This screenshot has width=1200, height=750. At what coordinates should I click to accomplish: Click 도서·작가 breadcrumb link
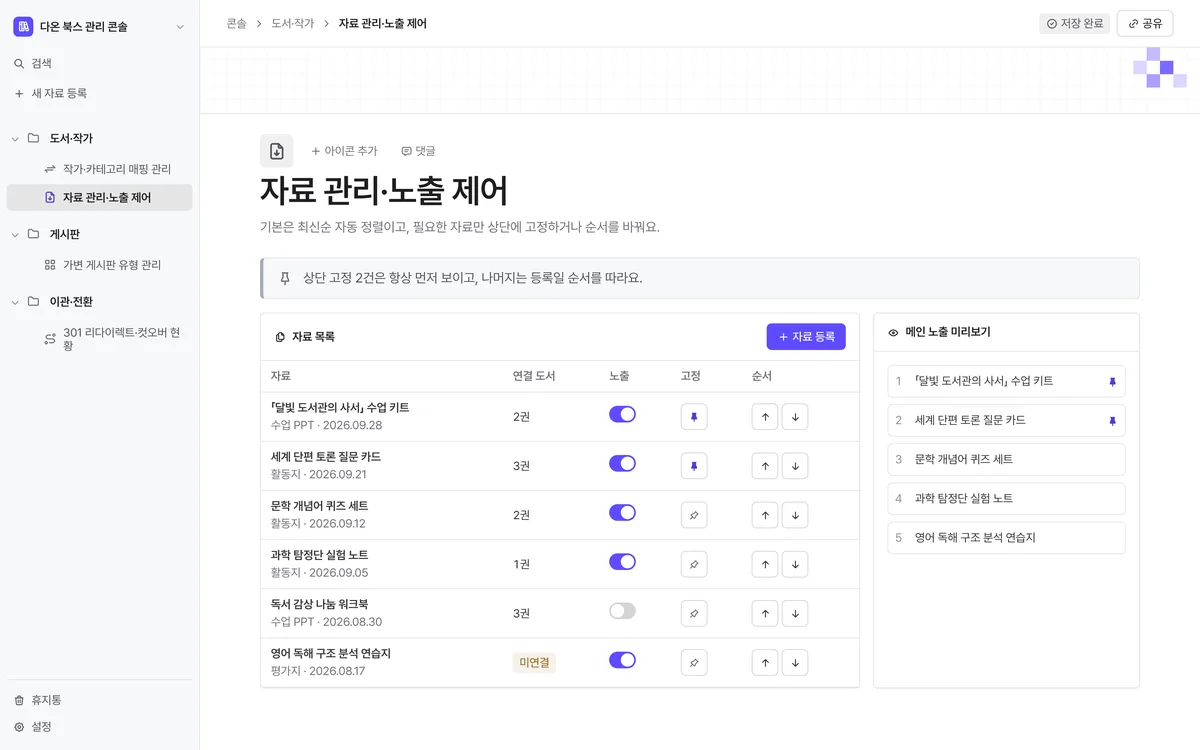click(x=293, y=23)
